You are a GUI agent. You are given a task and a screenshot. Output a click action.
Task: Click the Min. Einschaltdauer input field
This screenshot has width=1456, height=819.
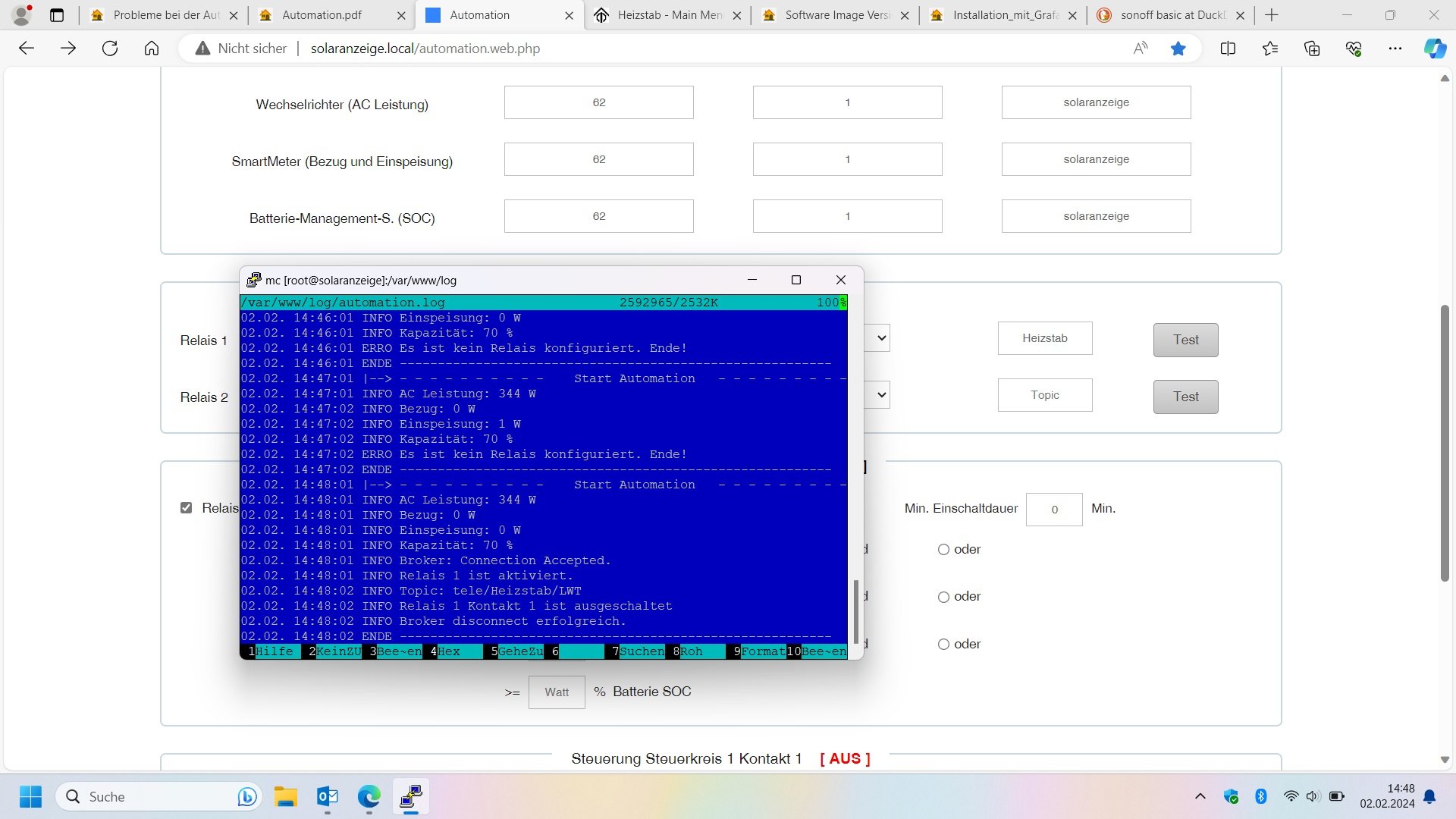point(1053,510)
